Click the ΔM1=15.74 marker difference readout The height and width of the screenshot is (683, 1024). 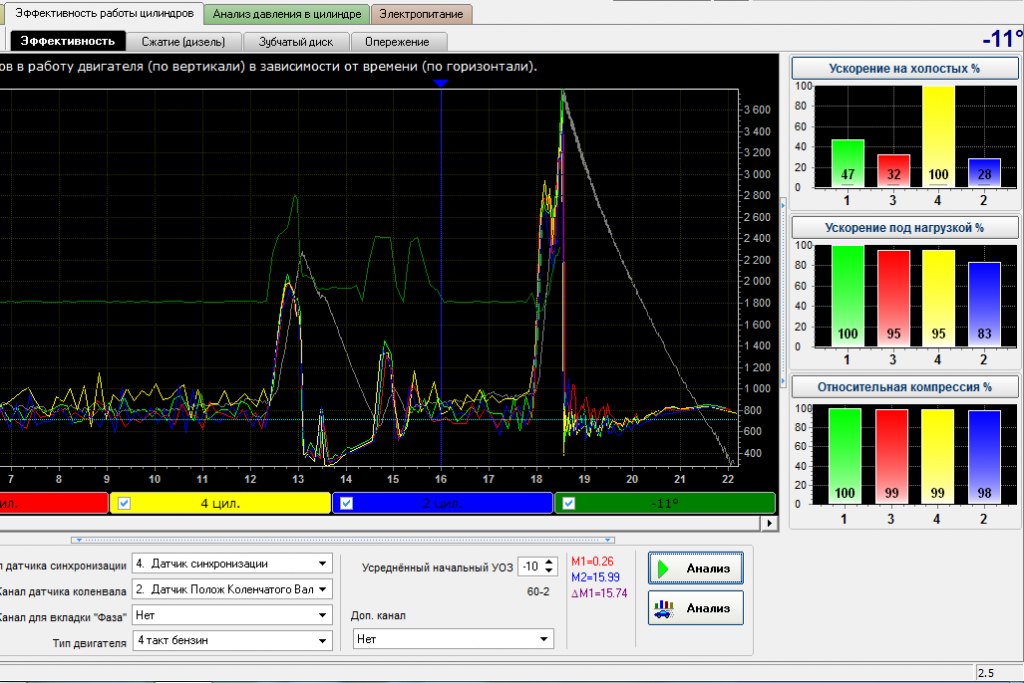599,593
